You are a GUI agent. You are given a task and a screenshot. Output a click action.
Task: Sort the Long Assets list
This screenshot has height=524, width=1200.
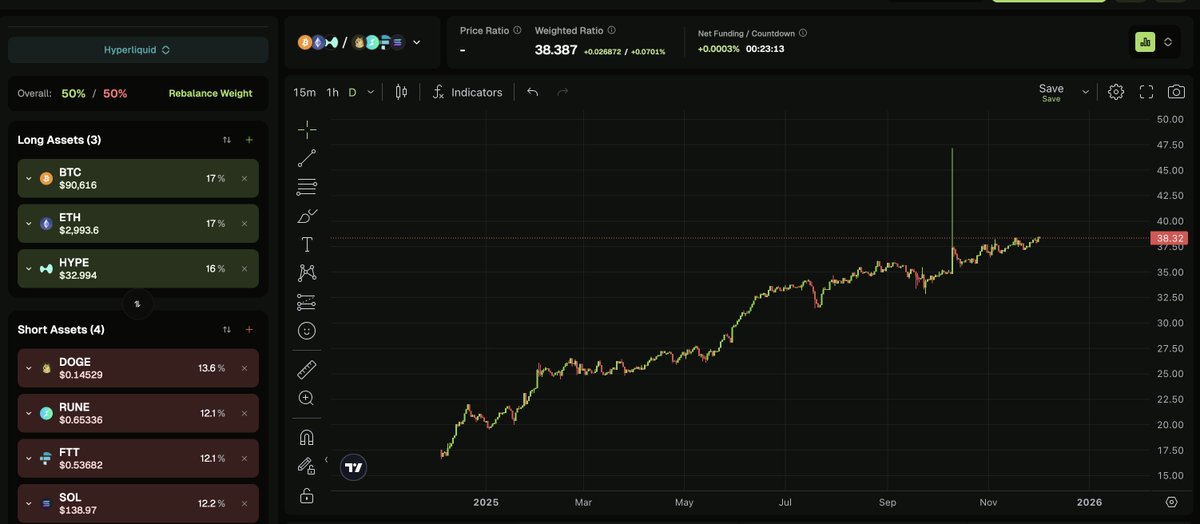click(227, 140)
